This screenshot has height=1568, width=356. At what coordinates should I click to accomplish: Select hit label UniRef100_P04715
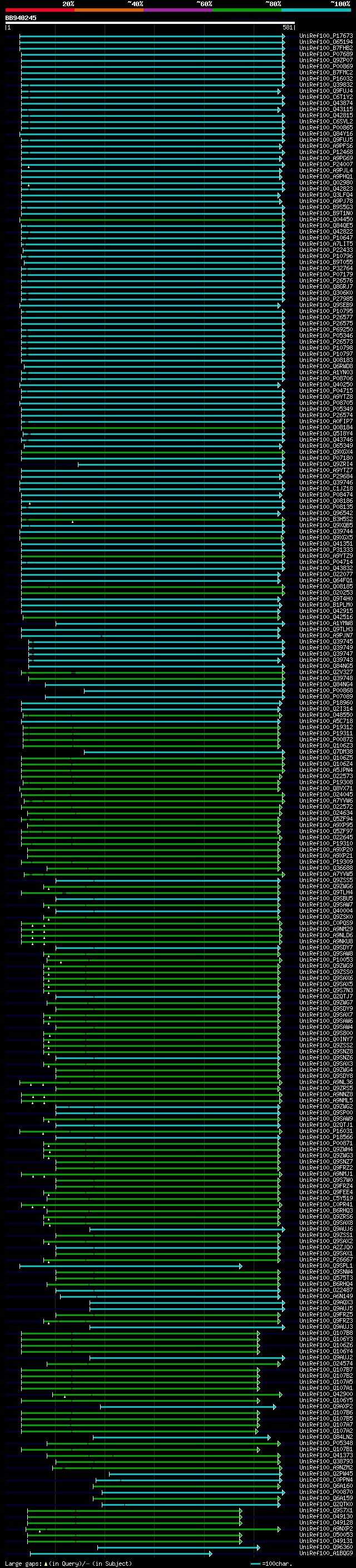326,391
